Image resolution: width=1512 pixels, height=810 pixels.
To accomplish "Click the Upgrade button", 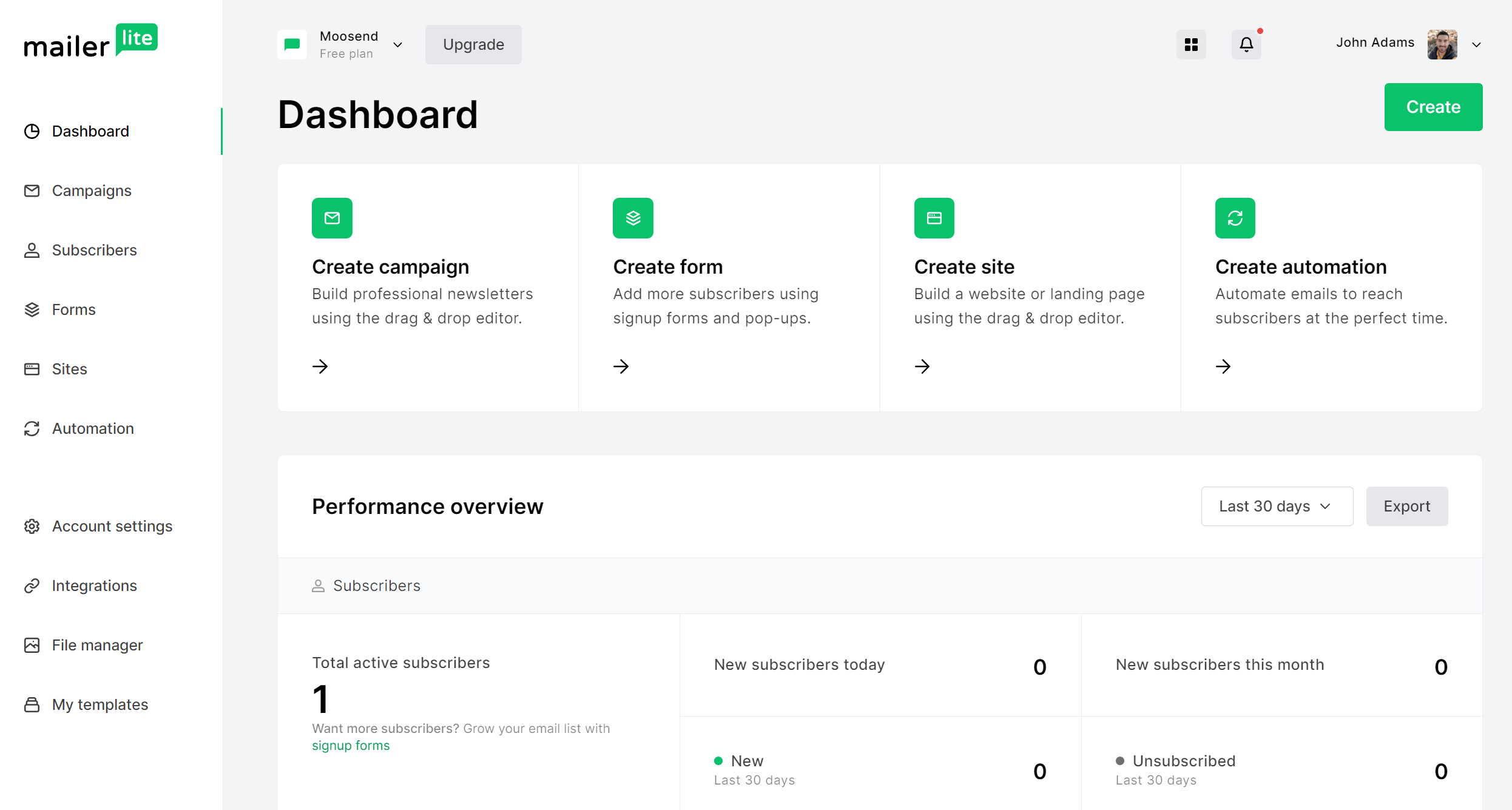I will (x=473, y=44).
